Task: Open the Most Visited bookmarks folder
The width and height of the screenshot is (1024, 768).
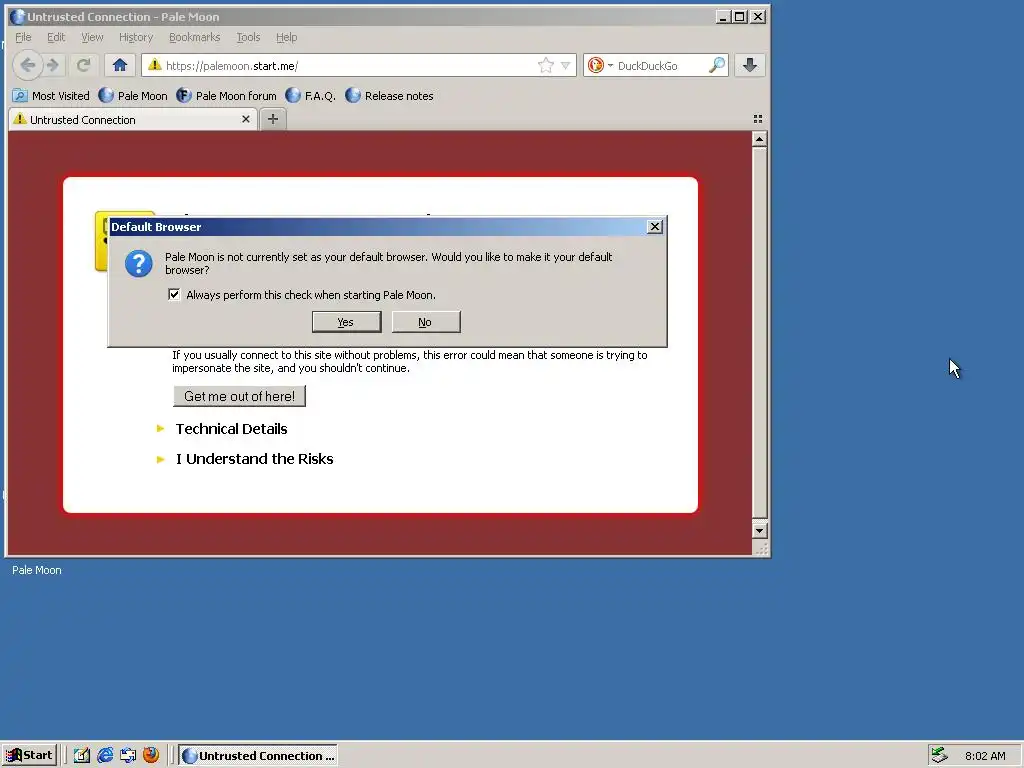Action: point(51,96)
